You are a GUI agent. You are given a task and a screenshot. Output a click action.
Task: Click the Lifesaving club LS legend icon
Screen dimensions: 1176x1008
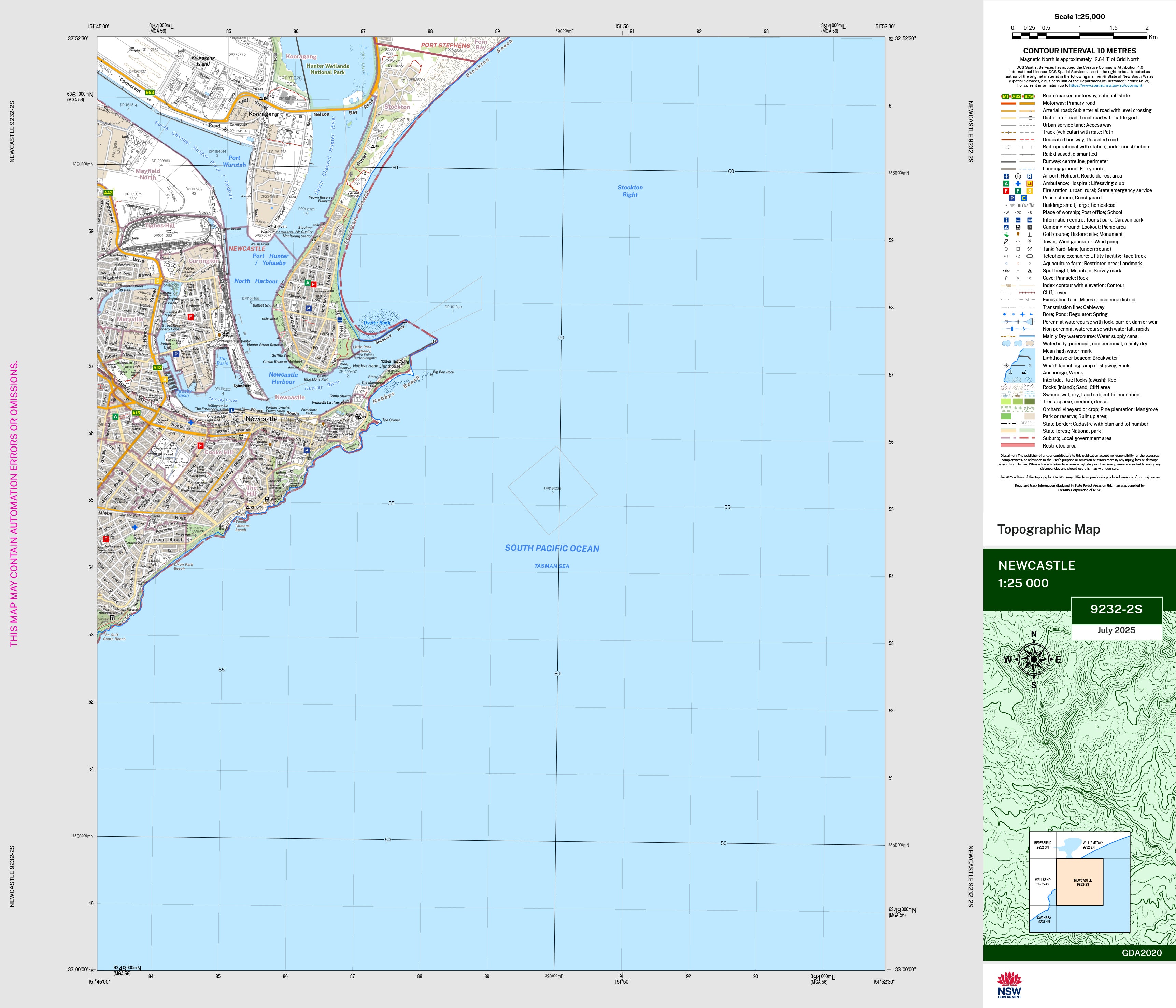click(1030, 184)
